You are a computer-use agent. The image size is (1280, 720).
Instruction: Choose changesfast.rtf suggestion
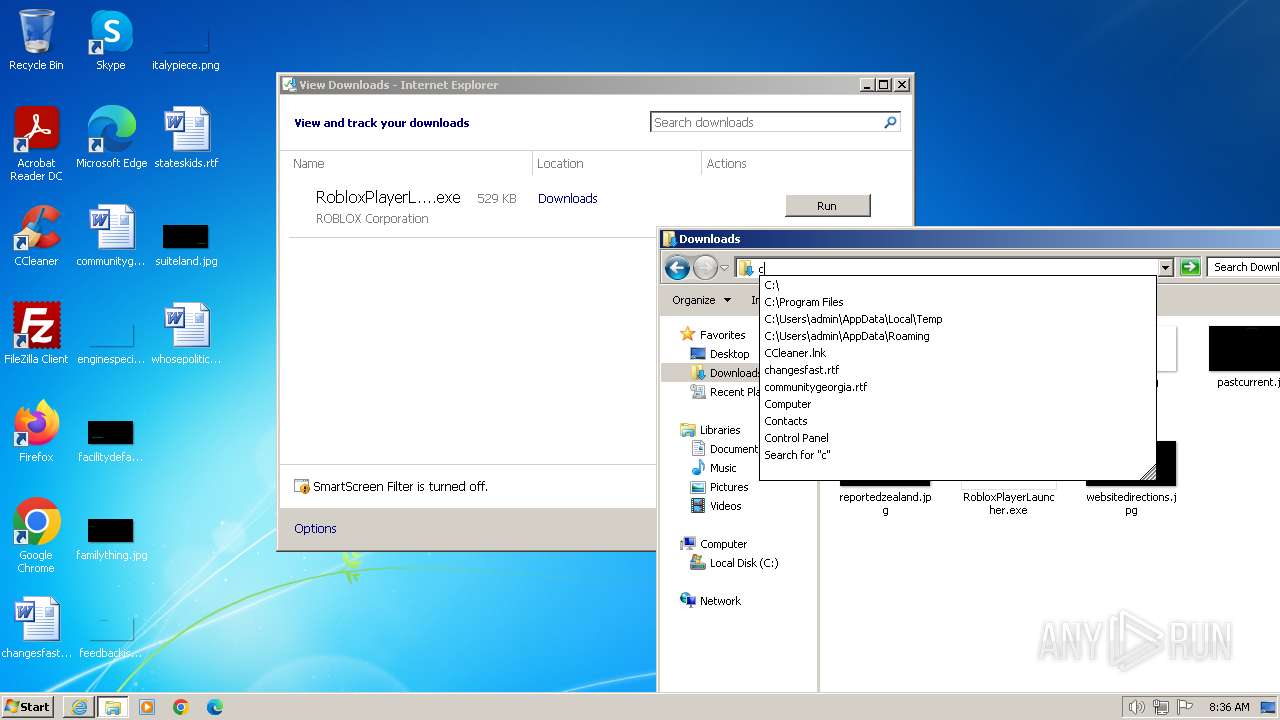[x=957, y=370]
